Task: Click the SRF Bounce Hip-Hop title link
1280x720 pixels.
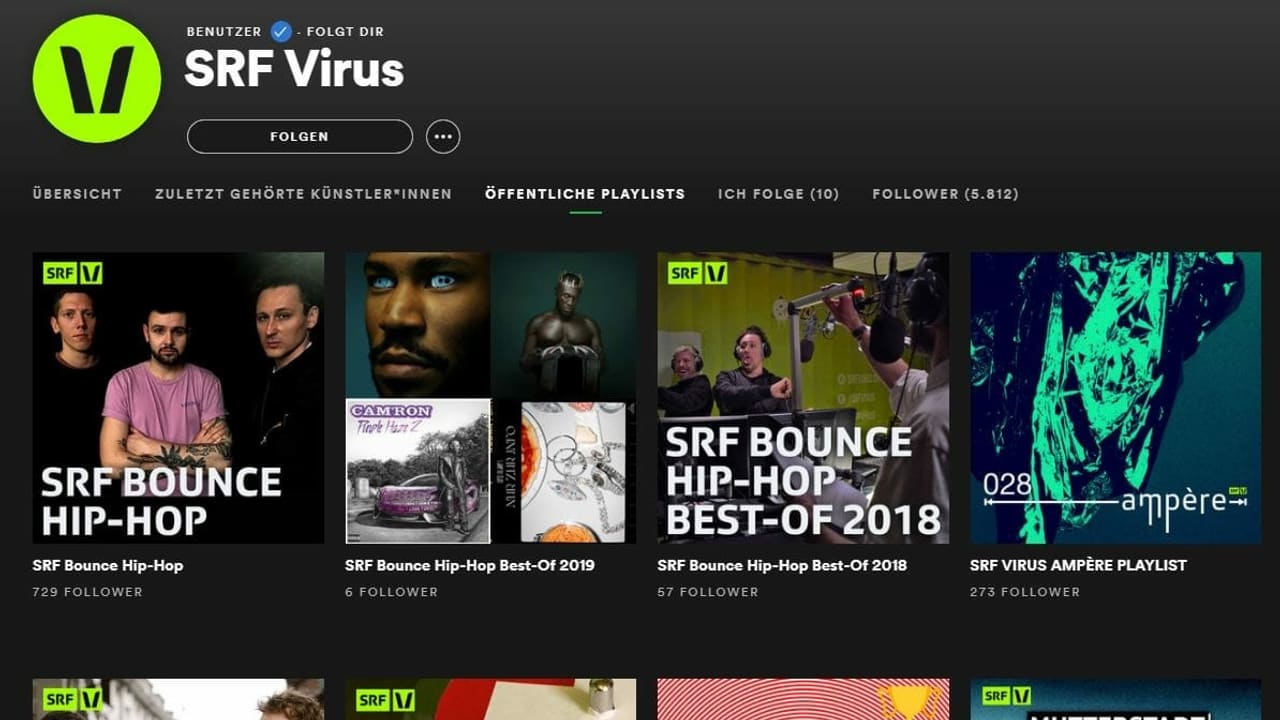Action: click(x=108, y=565)
